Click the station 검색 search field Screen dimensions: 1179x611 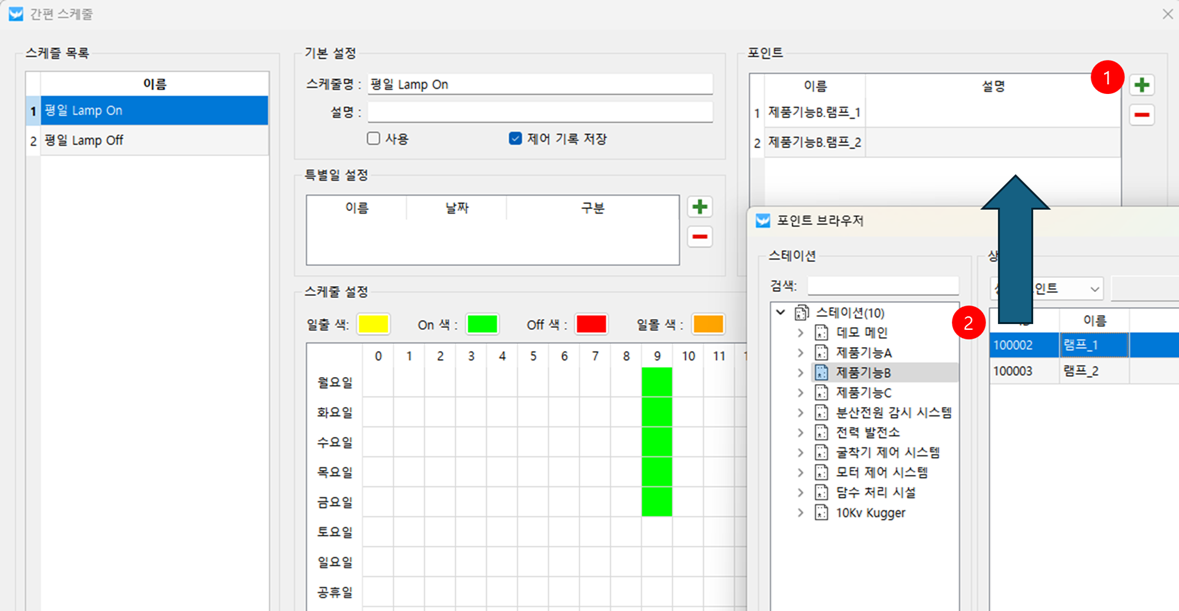coord(882,286)
